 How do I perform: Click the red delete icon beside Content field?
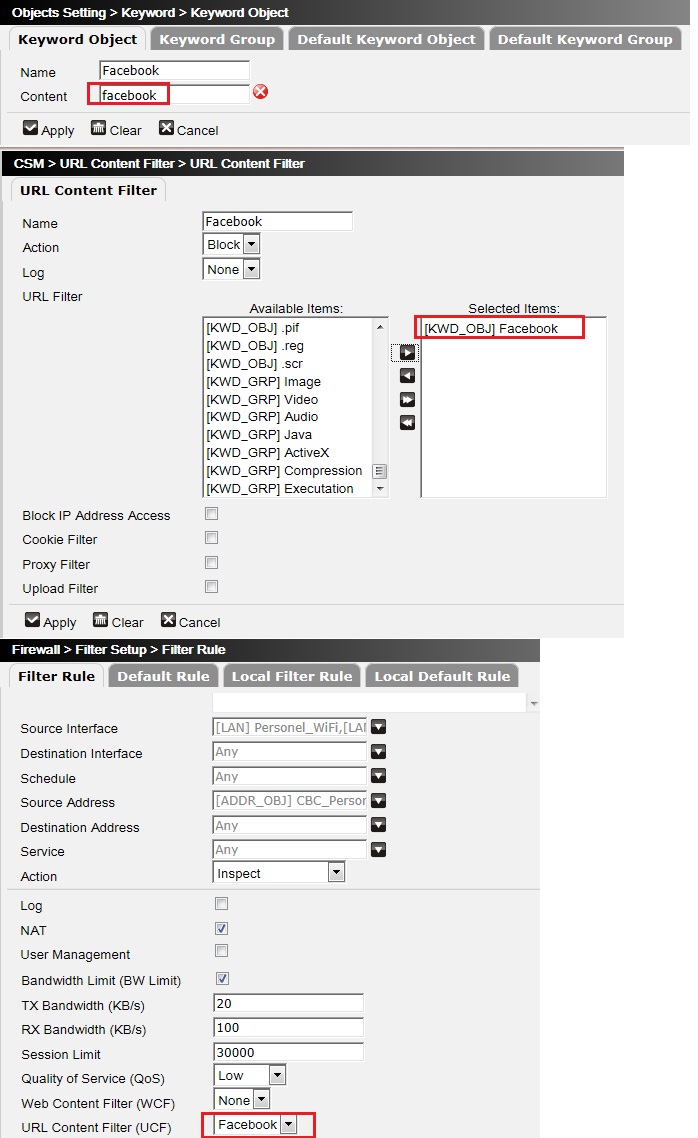click(x=260, y=93)
